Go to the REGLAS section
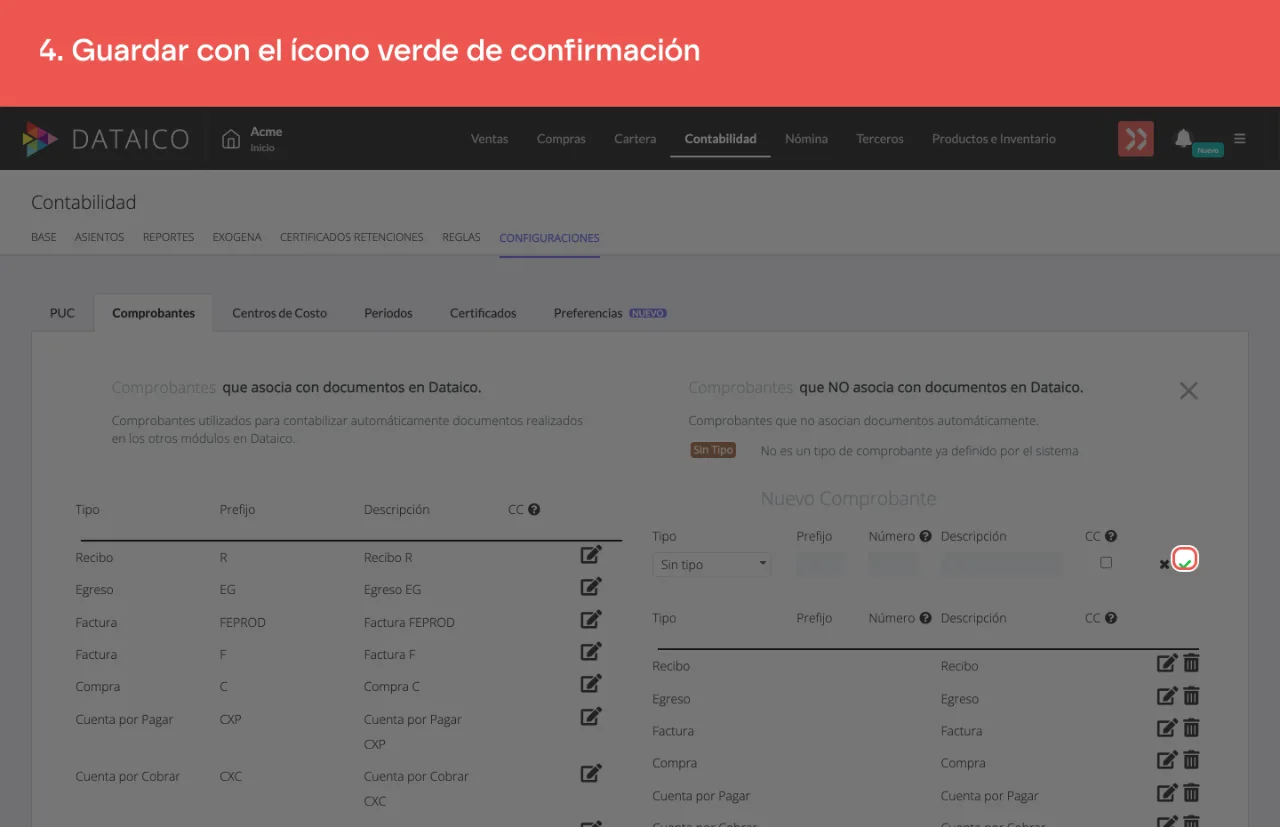 click(461, 237)
